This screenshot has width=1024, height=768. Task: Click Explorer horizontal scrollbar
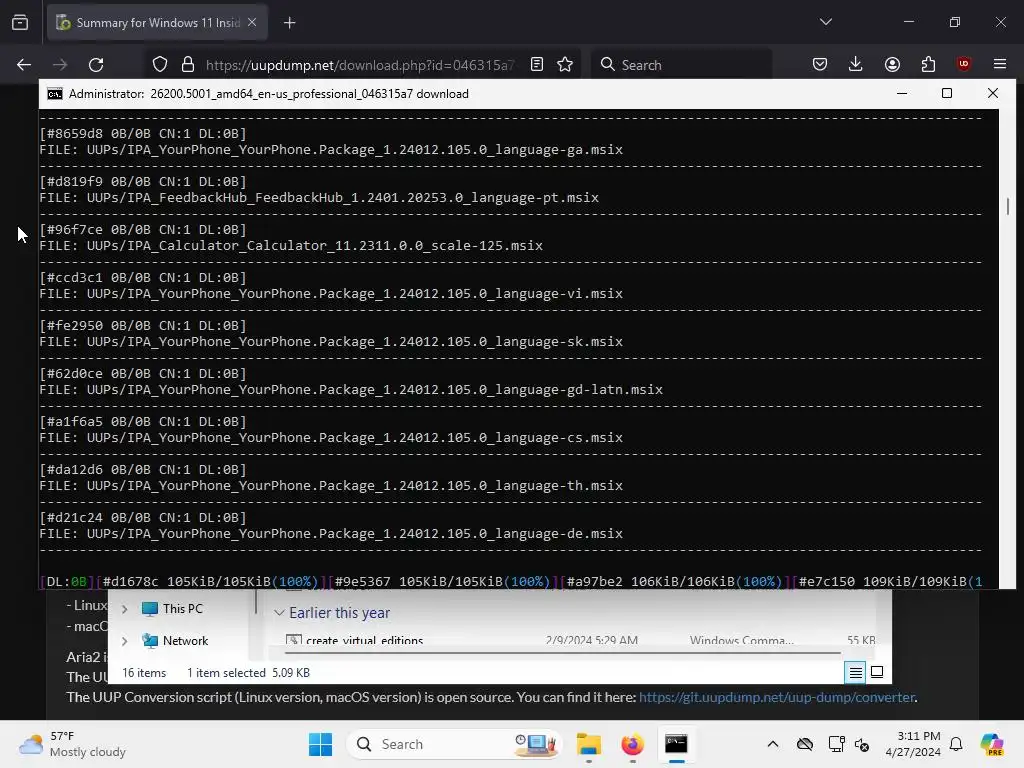point(562,652)
